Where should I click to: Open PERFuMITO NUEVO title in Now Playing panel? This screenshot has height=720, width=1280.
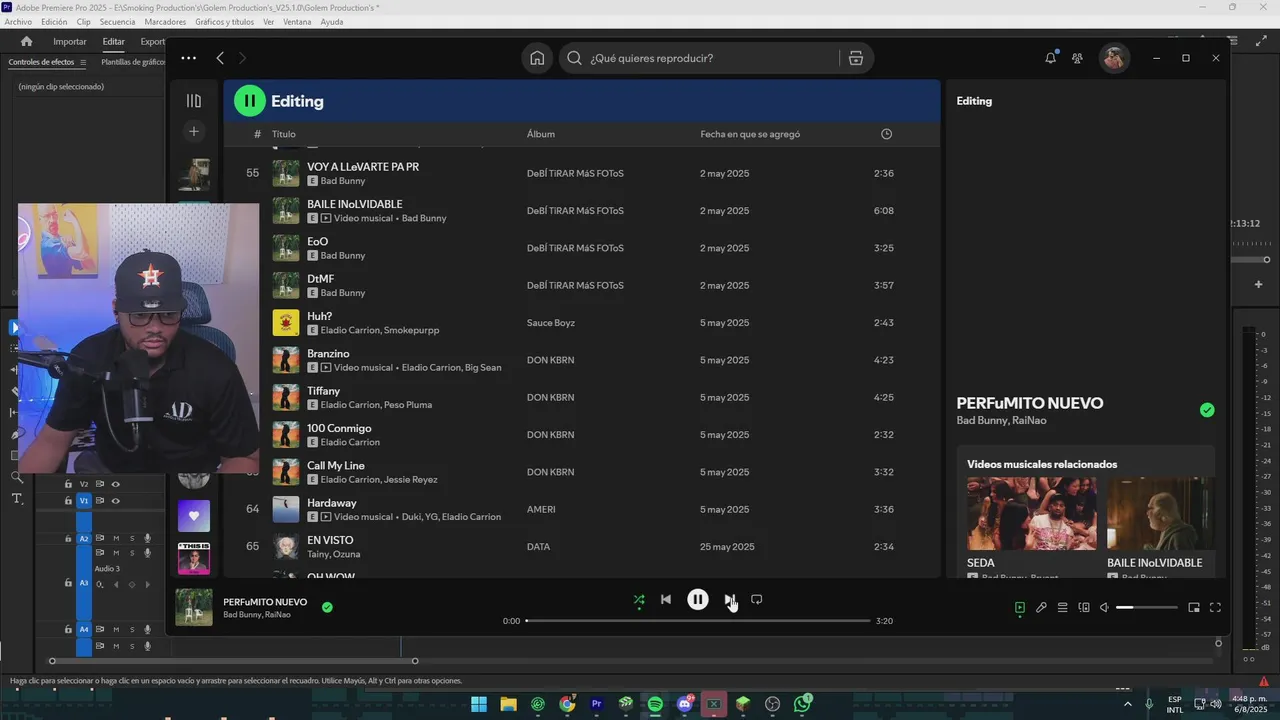[x=1030, y=403]
